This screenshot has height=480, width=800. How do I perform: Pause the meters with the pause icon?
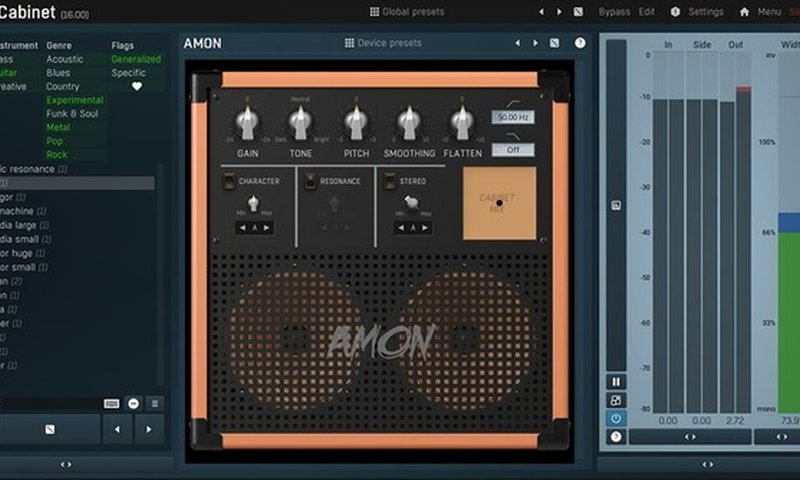(616, 382)
